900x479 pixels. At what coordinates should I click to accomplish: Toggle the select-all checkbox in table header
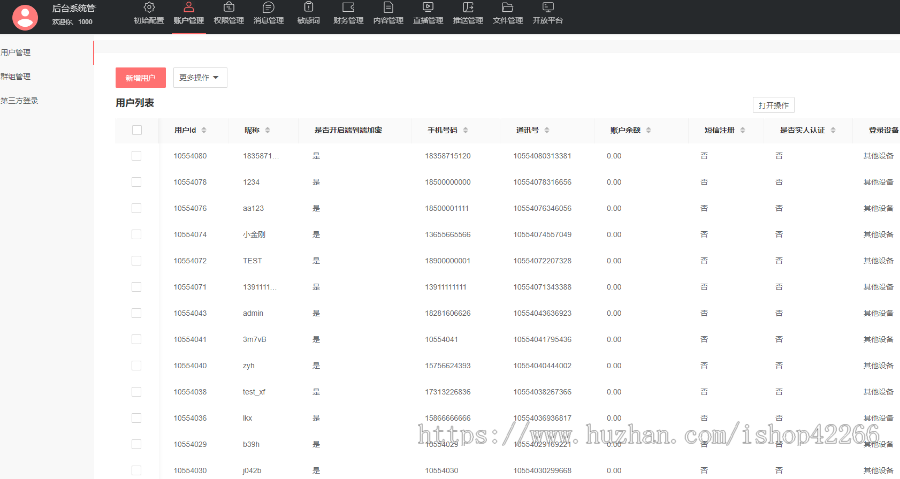point(137,130)
